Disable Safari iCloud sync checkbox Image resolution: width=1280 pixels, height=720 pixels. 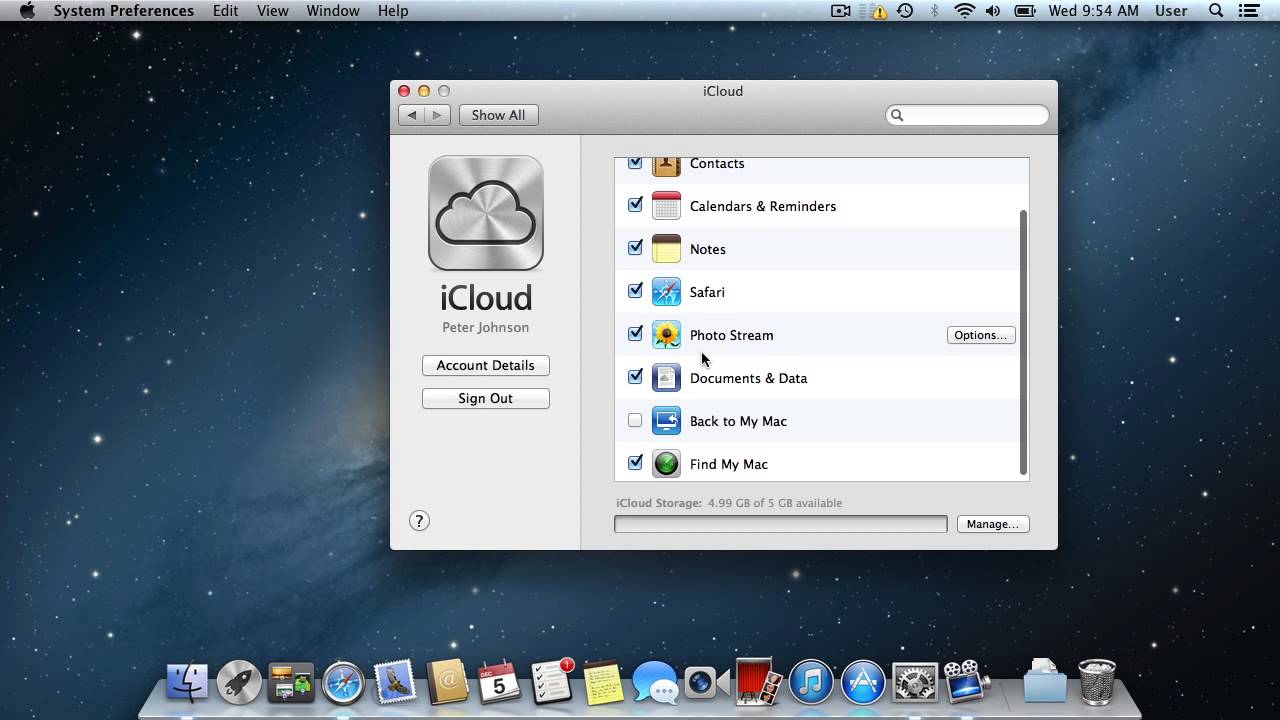635,291
